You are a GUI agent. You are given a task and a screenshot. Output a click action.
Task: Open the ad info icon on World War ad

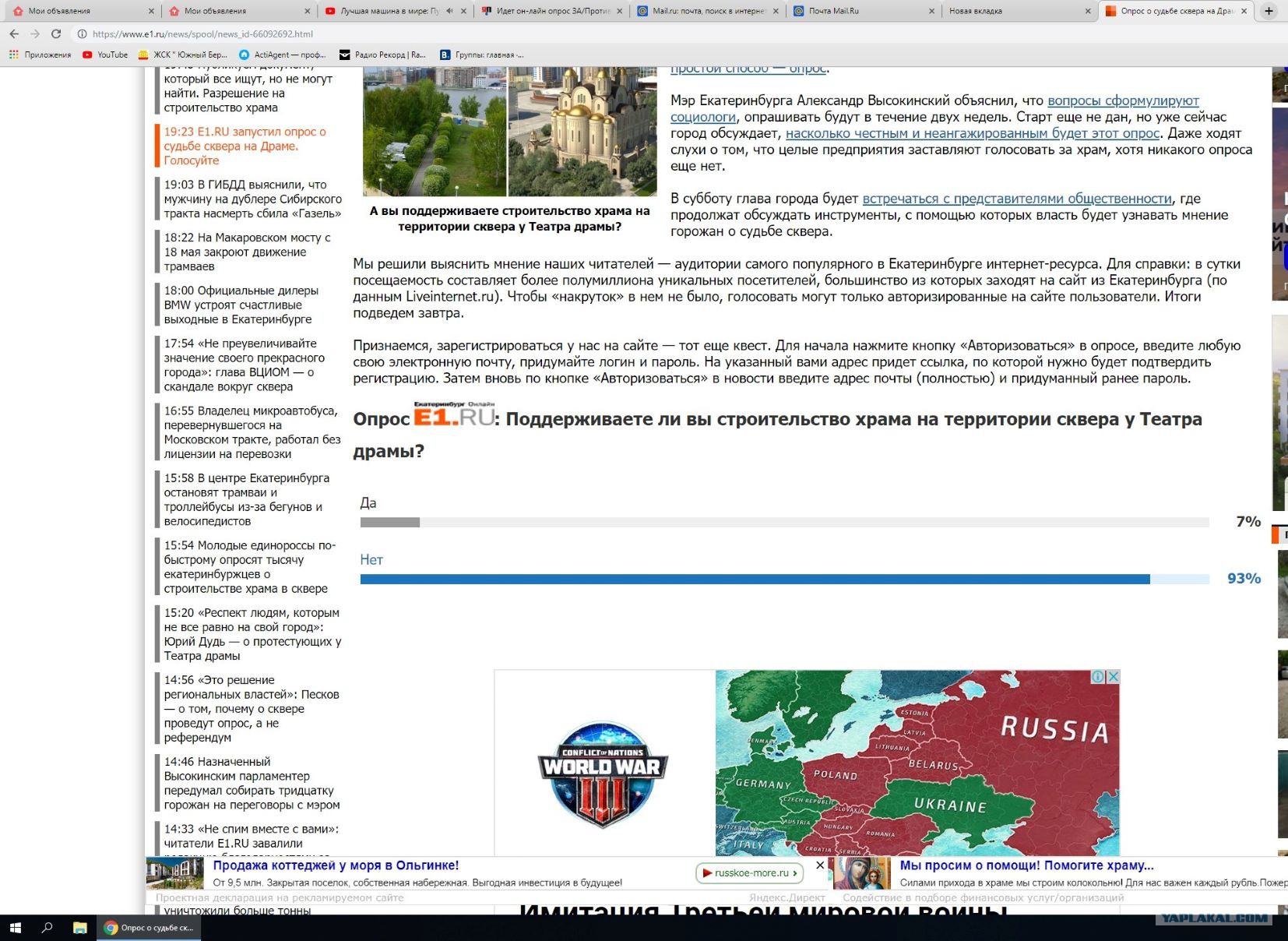[x=1097, y=677]
